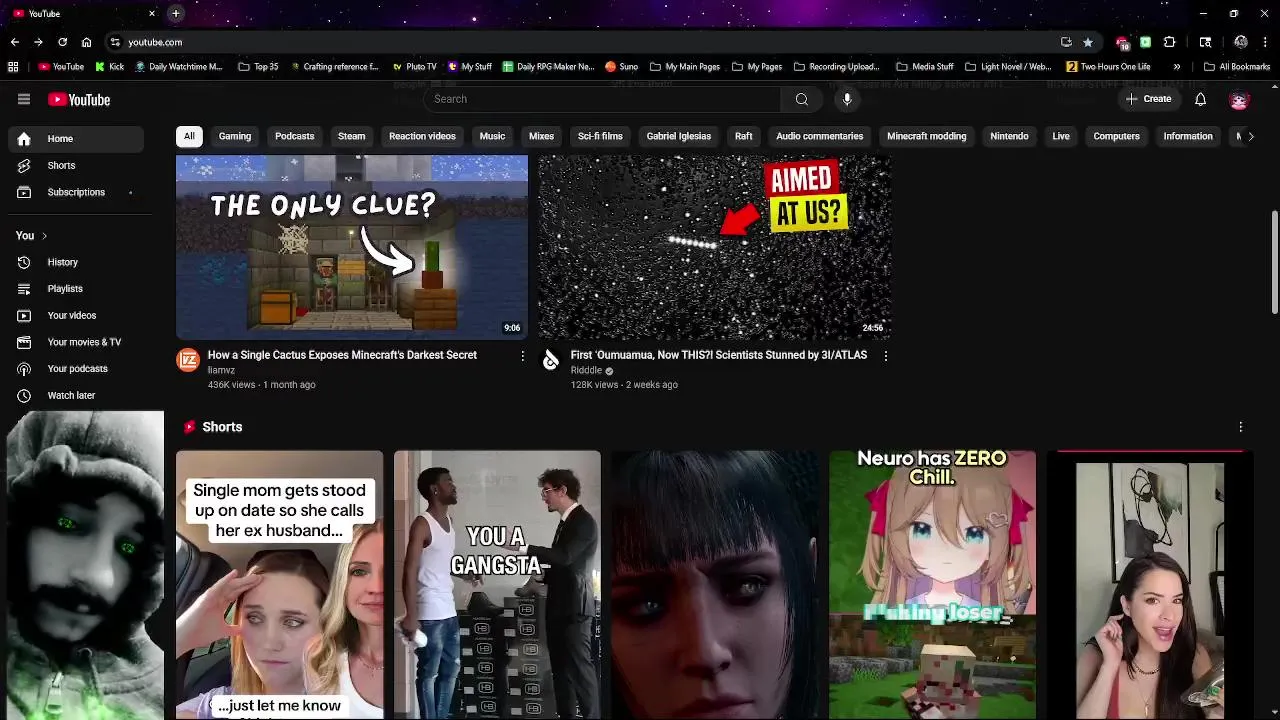This screenshot has width=1280, height=720.
Task: Open the My Main Pages bookmark folder
Action: [x=685, y=67]
